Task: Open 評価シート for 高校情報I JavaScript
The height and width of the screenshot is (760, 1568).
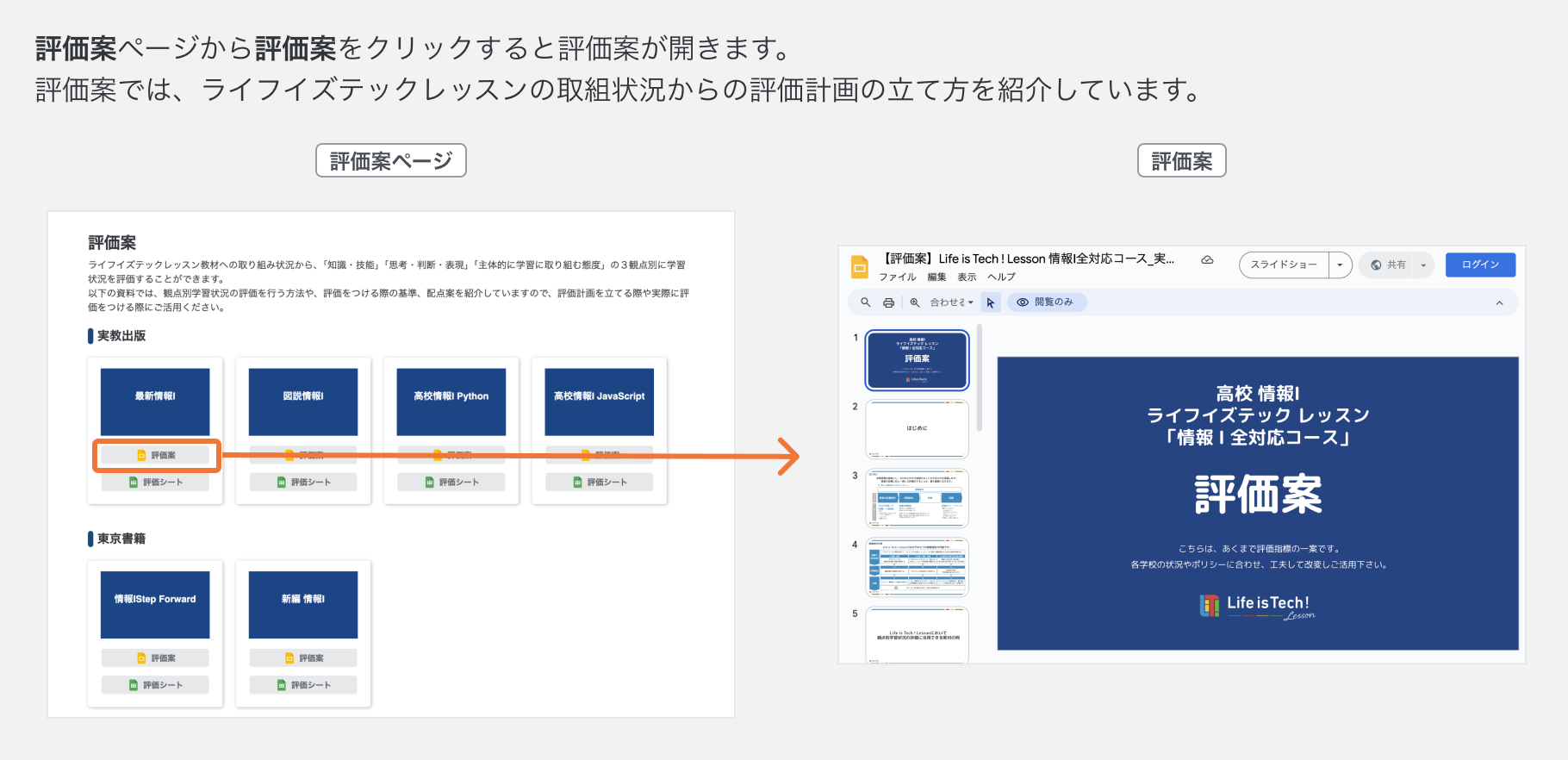Action: coord(600,483)
